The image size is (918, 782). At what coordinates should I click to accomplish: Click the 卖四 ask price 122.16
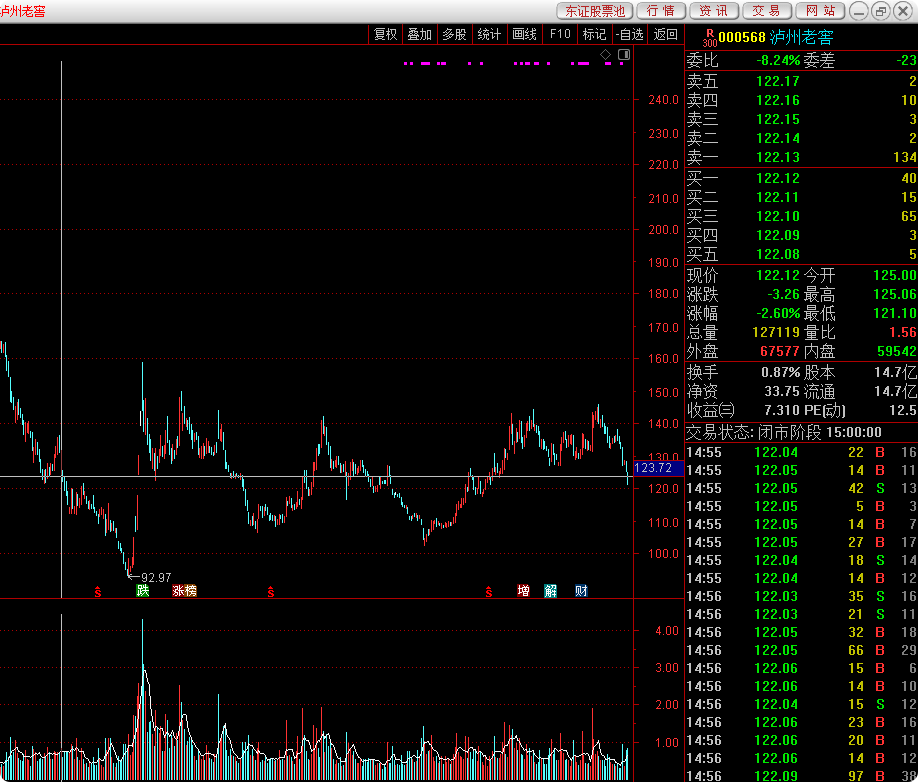pos(777,100)
